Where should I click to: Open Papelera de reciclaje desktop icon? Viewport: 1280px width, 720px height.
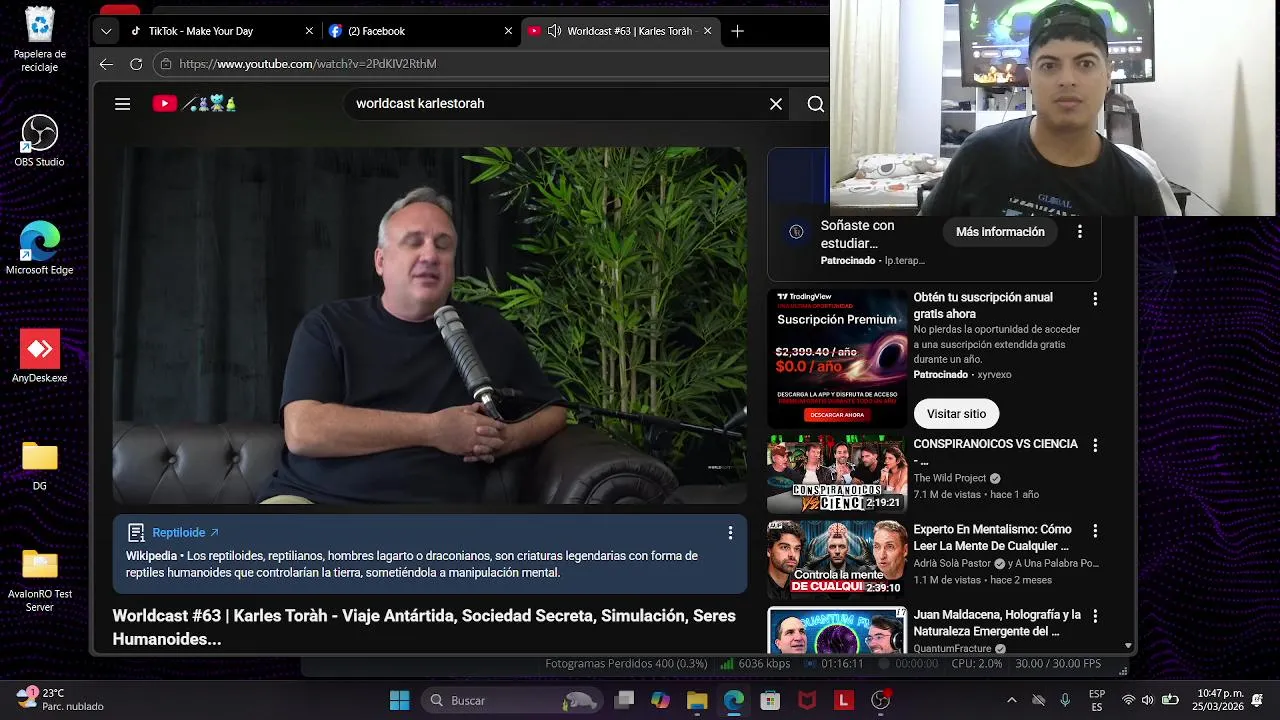click(40, 40)
